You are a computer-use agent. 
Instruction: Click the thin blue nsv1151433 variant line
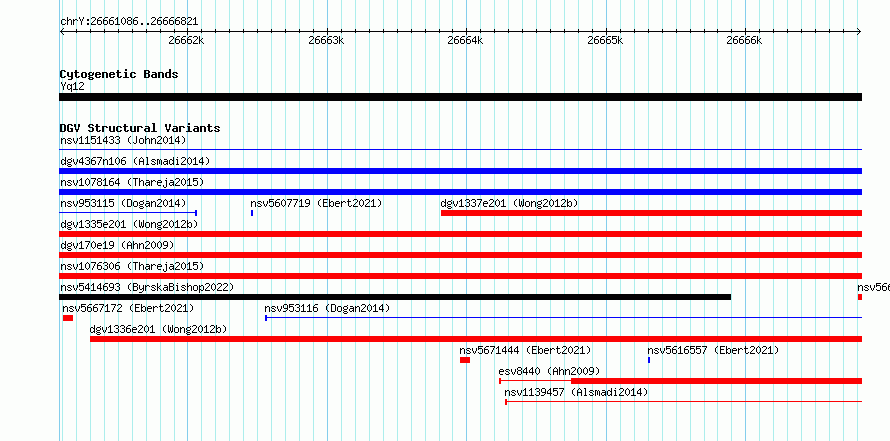460,150
